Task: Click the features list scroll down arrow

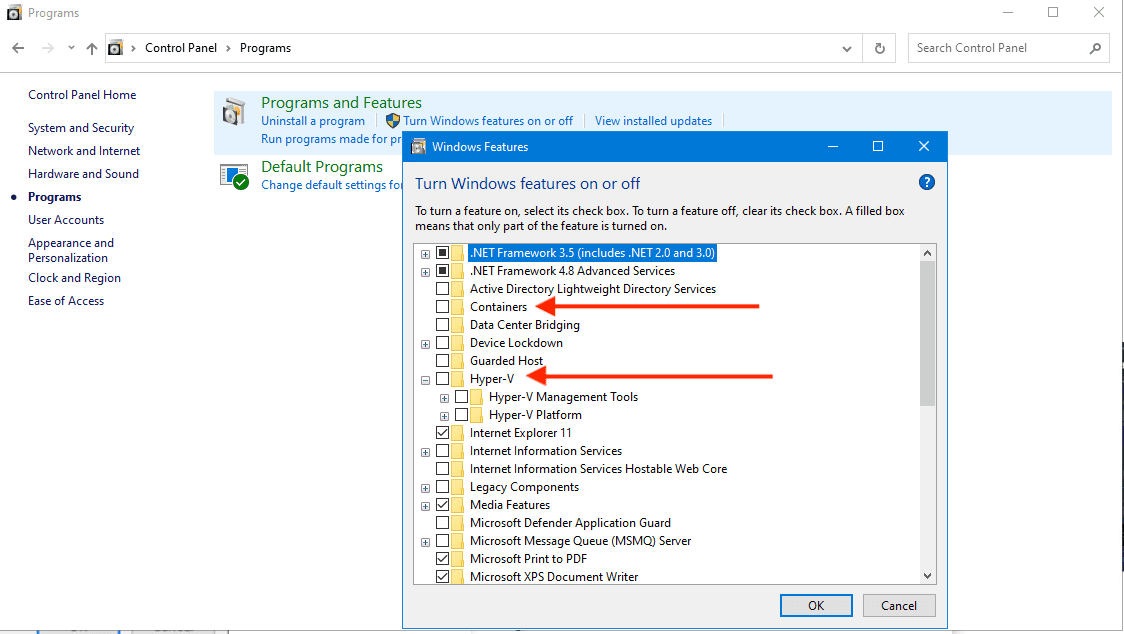Action: click(928, 576)
